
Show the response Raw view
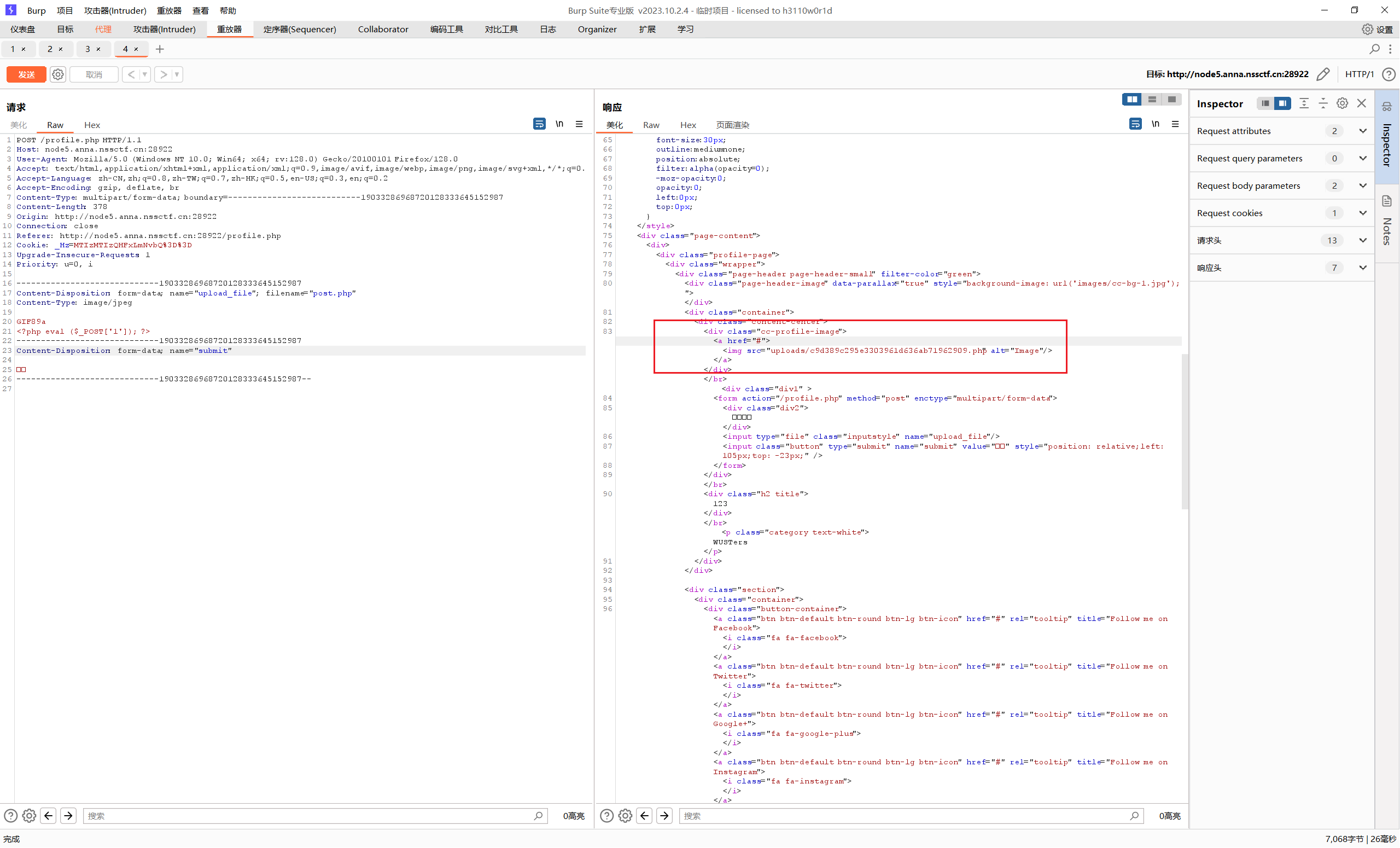tap(651, 125)
